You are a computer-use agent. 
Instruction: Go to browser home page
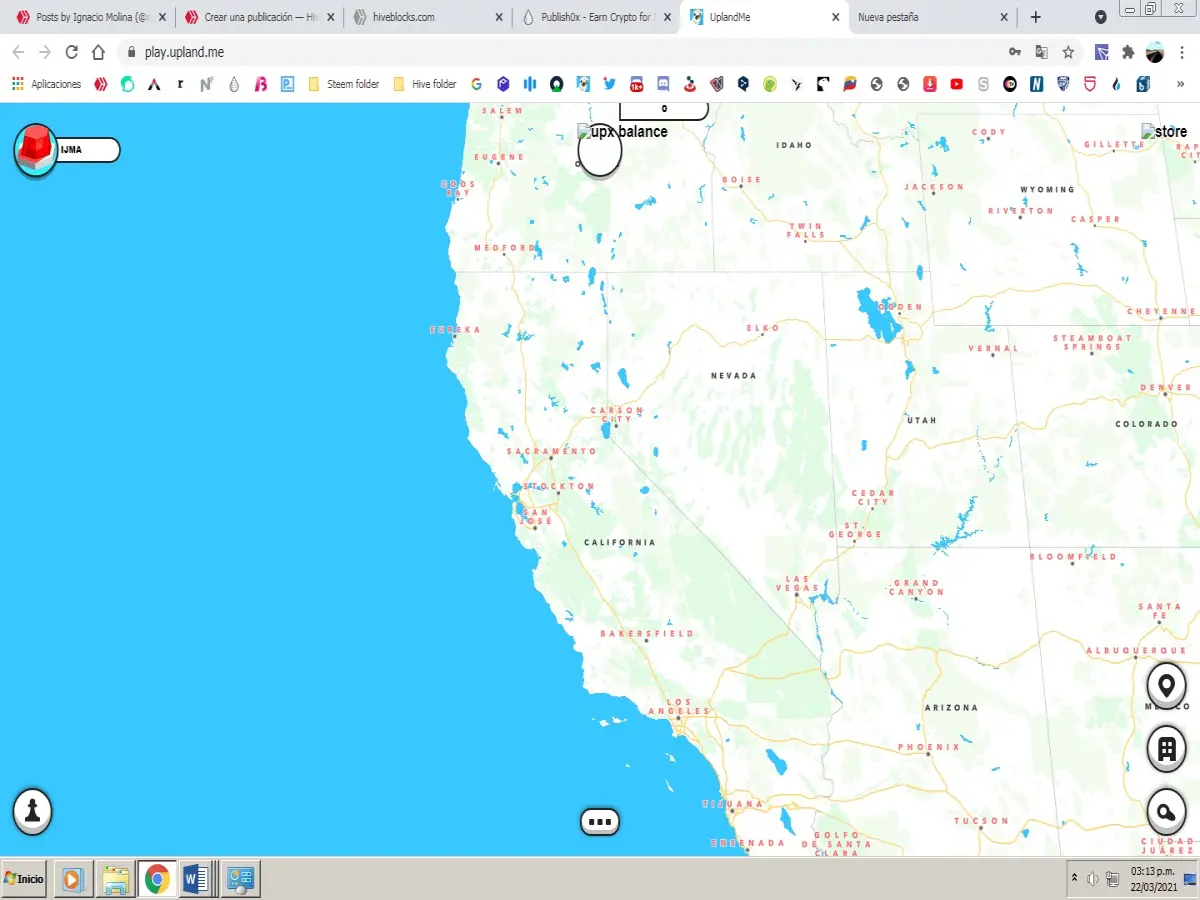pos(98,52)
